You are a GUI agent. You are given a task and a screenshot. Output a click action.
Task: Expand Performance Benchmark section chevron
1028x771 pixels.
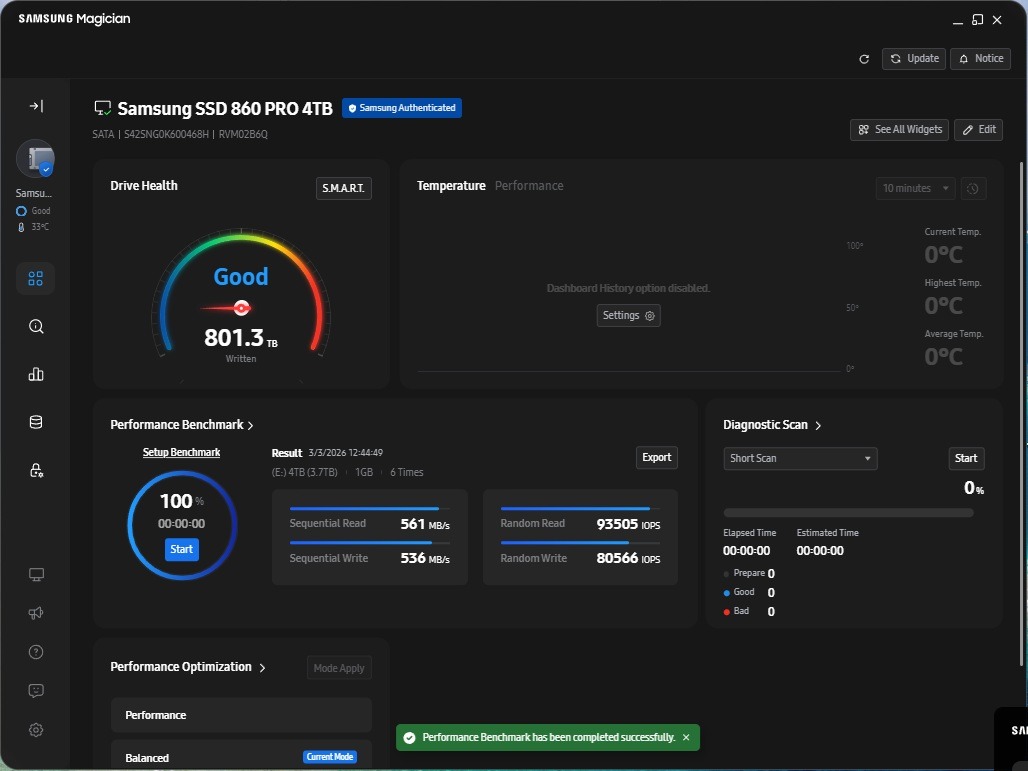click(x=250, y=425)
